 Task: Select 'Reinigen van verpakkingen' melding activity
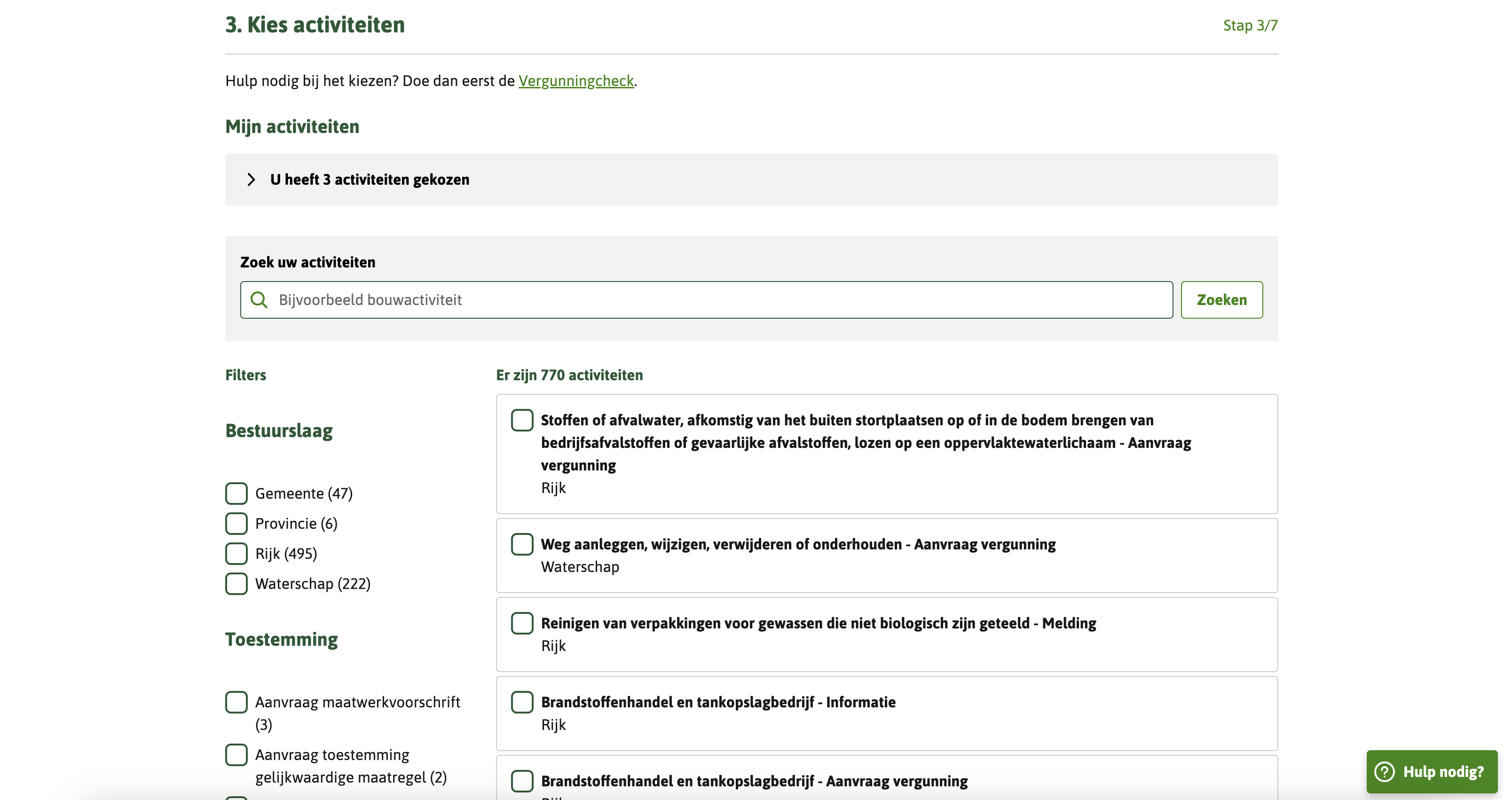pyautogui.click(x=522, y=623)
